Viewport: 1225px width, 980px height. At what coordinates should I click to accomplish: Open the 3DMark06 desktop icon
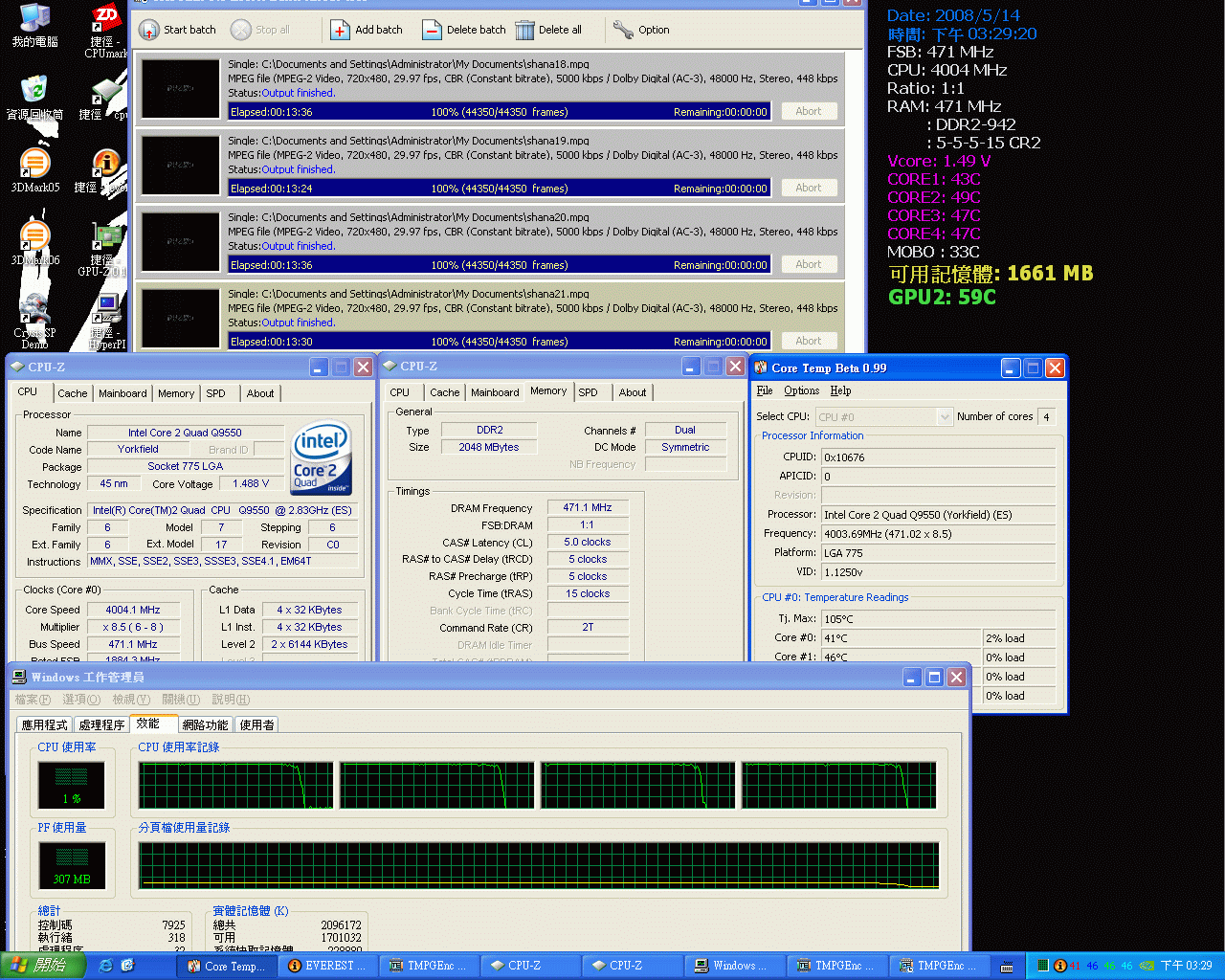click(34, 243)
